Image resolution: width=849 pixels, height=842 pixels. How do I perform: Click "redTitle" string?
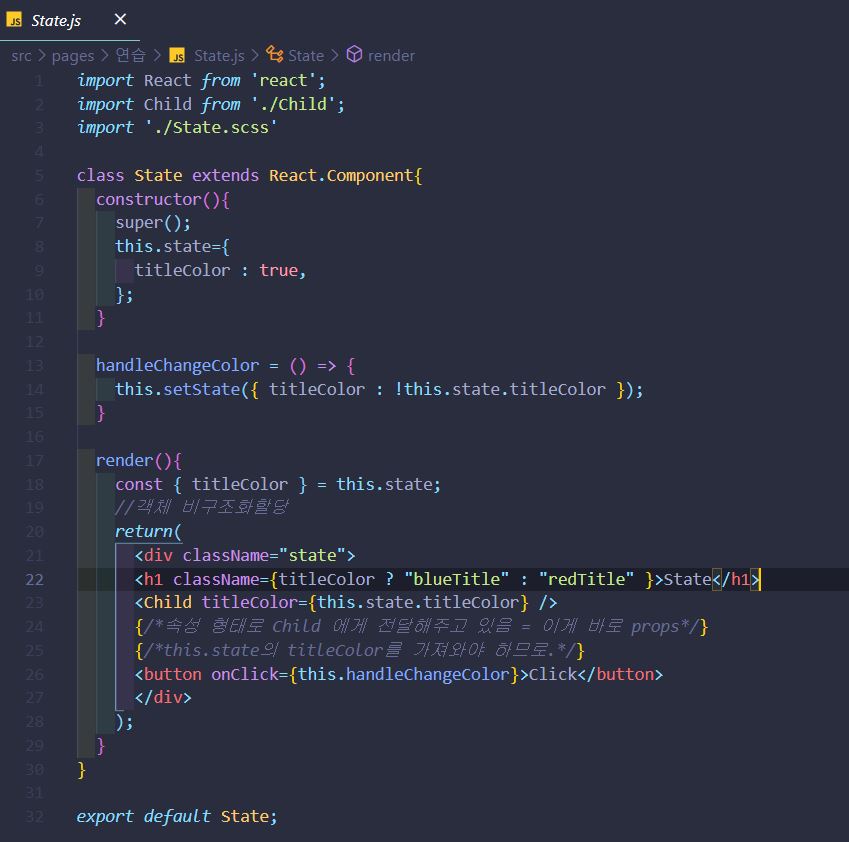point(586,579)
